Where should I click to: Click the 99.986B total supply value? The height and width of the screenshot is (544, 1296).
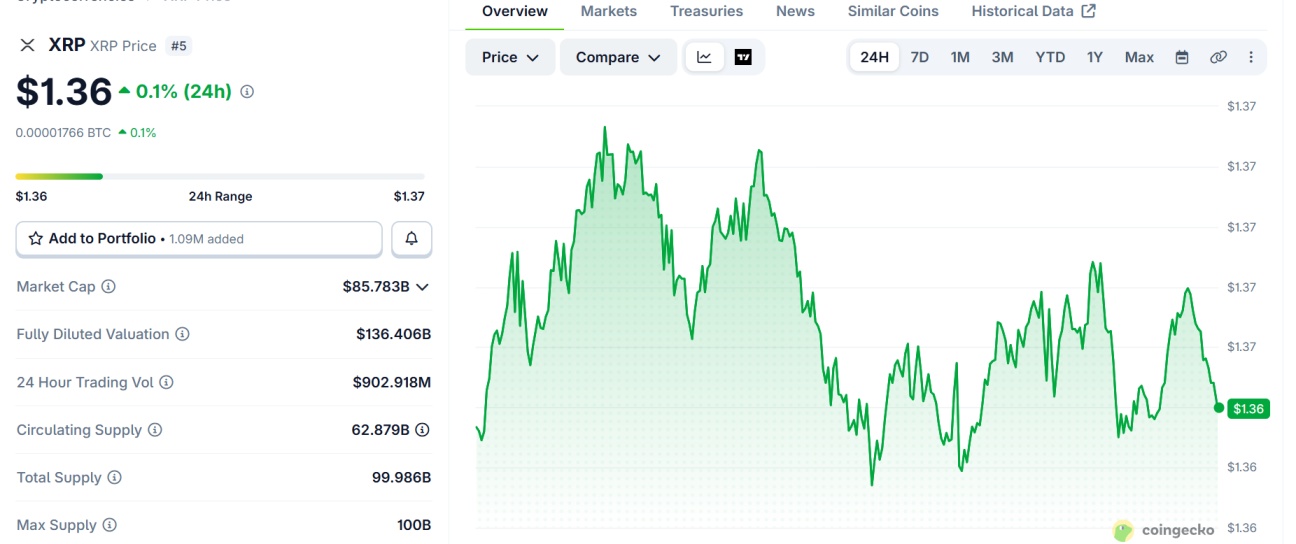pyautogui.click(x=401, y=478)
